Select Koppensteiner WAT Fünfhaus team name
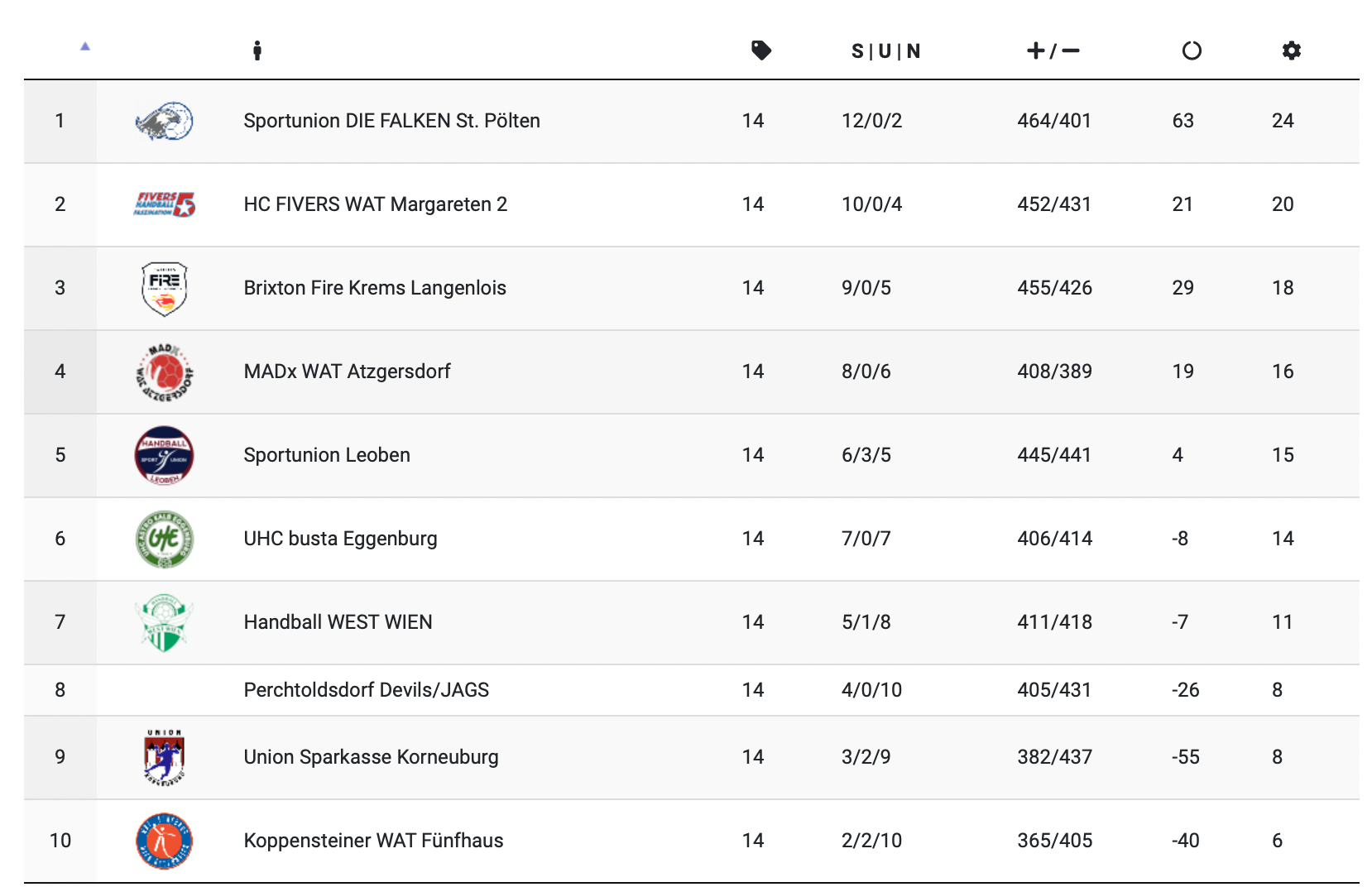 click(x=373, y=841)
